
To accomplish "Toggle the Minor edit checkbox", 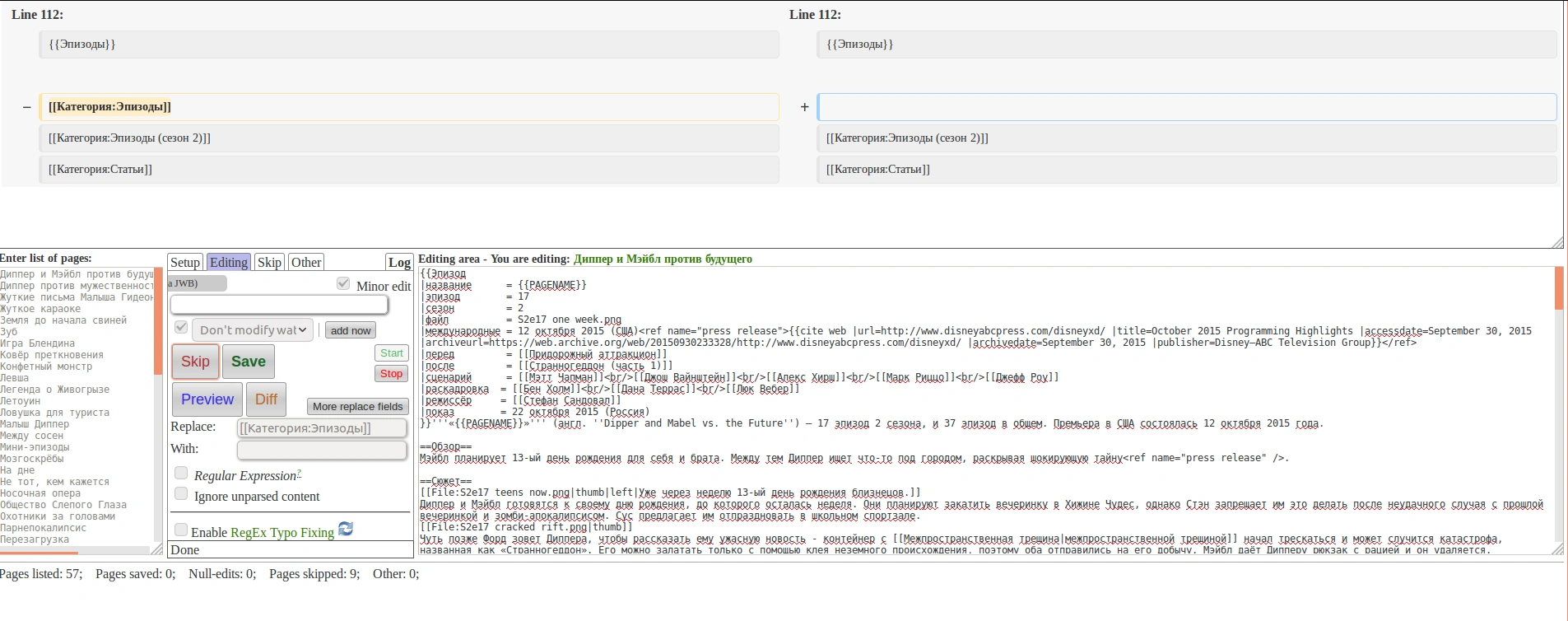I will tap(343, 283).
